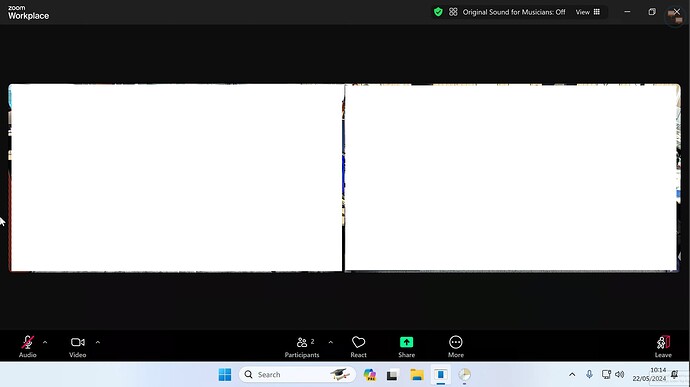The height and width of the screenshot is (387, 690).
Task: Open the video options arrow beside Video
Action: (x=98, y=342)
